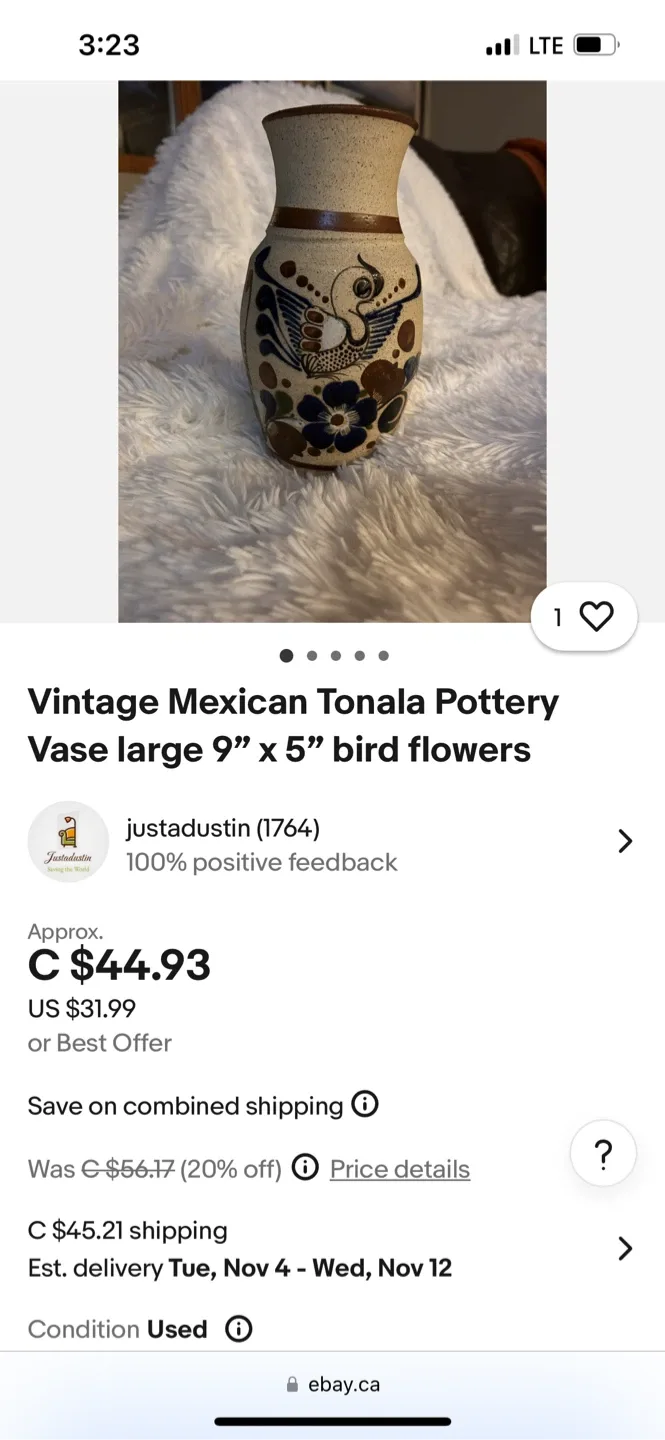Expand the seller details with the right chevron
This screenshot has height=1440, width=665.
[x=626, y=841]
